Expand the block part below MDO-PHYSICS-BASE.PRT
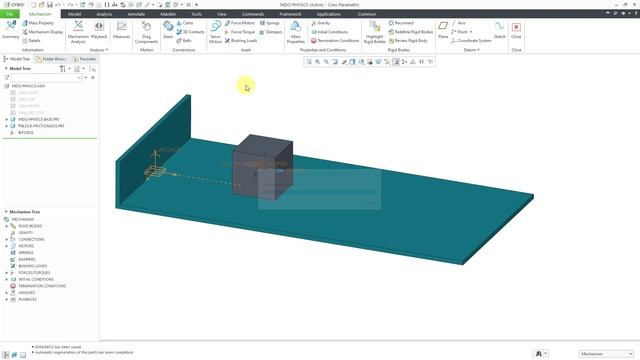Image resolution: width=640 pixels, height=360 pixels. pyautogui.click(x=7, y=126)
